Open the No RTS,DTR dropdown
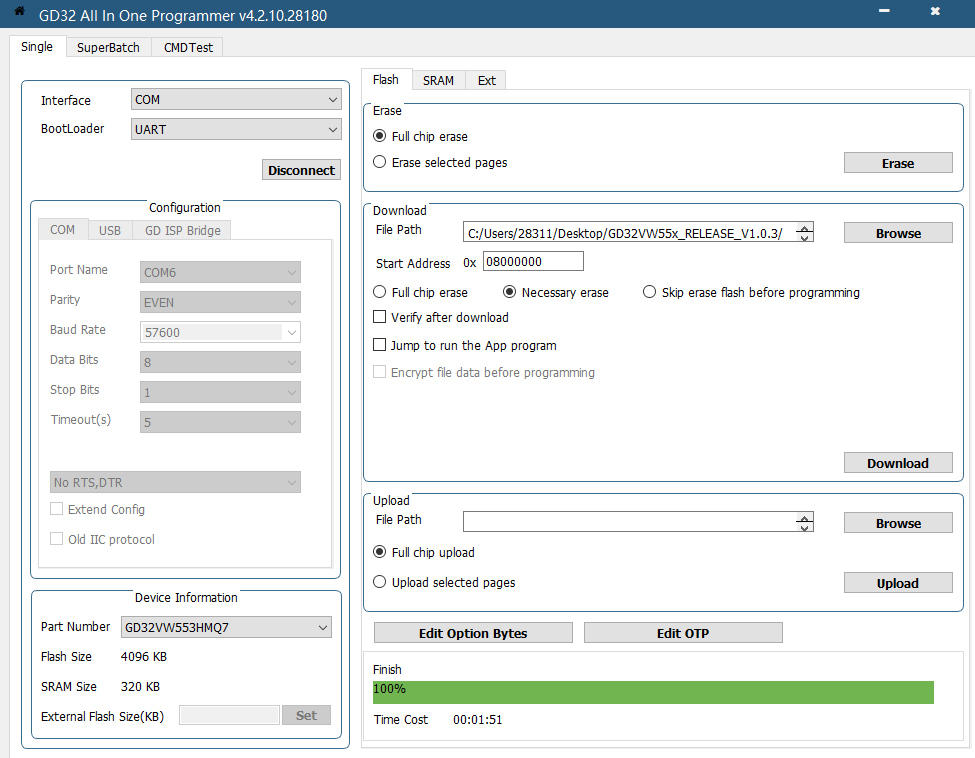Screen dimensions: 975x758 pyautogui.click(x=175, y=482)
